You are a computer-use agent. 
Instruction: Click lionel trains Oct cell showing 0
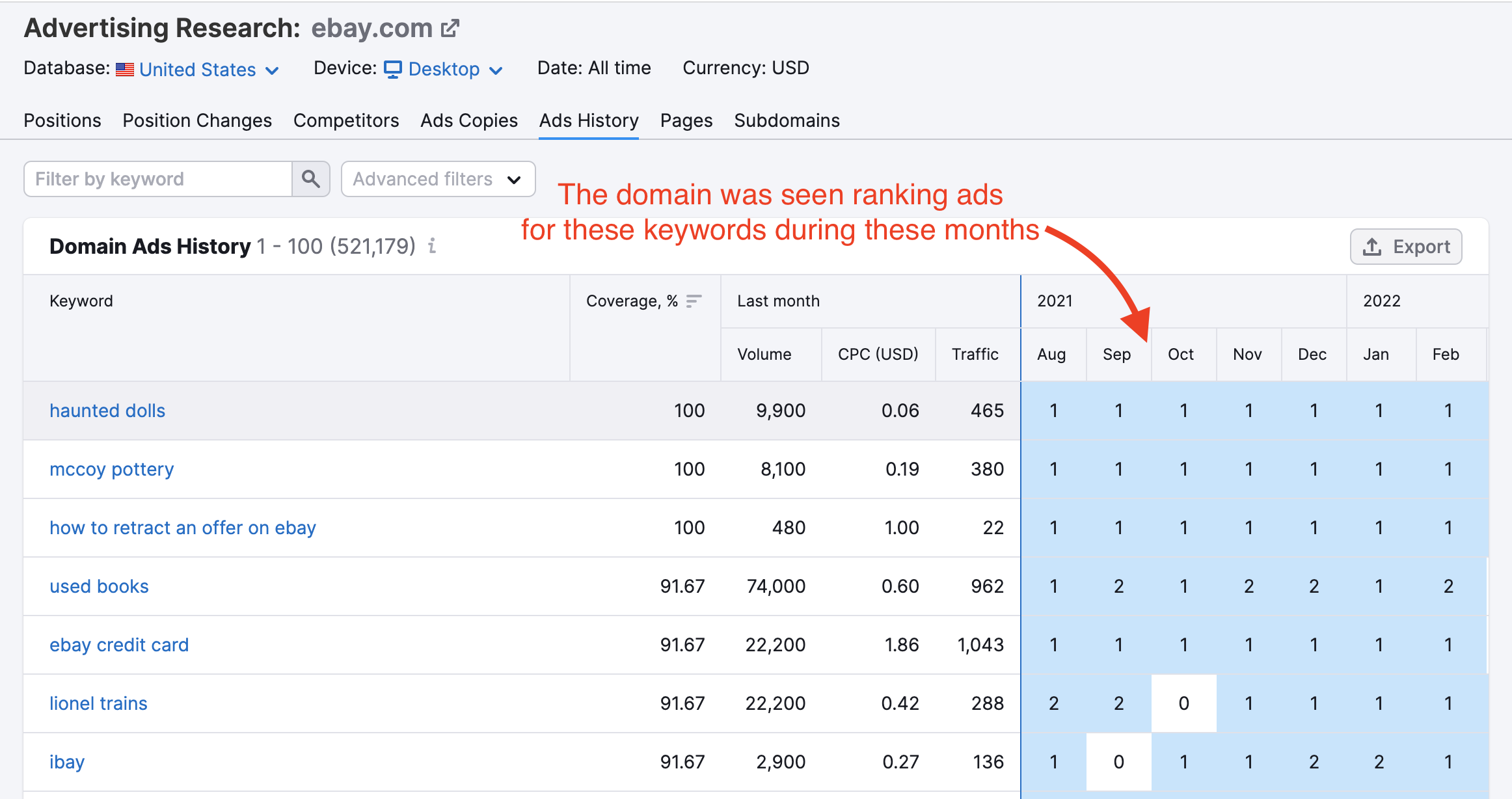pos(1184,703)
